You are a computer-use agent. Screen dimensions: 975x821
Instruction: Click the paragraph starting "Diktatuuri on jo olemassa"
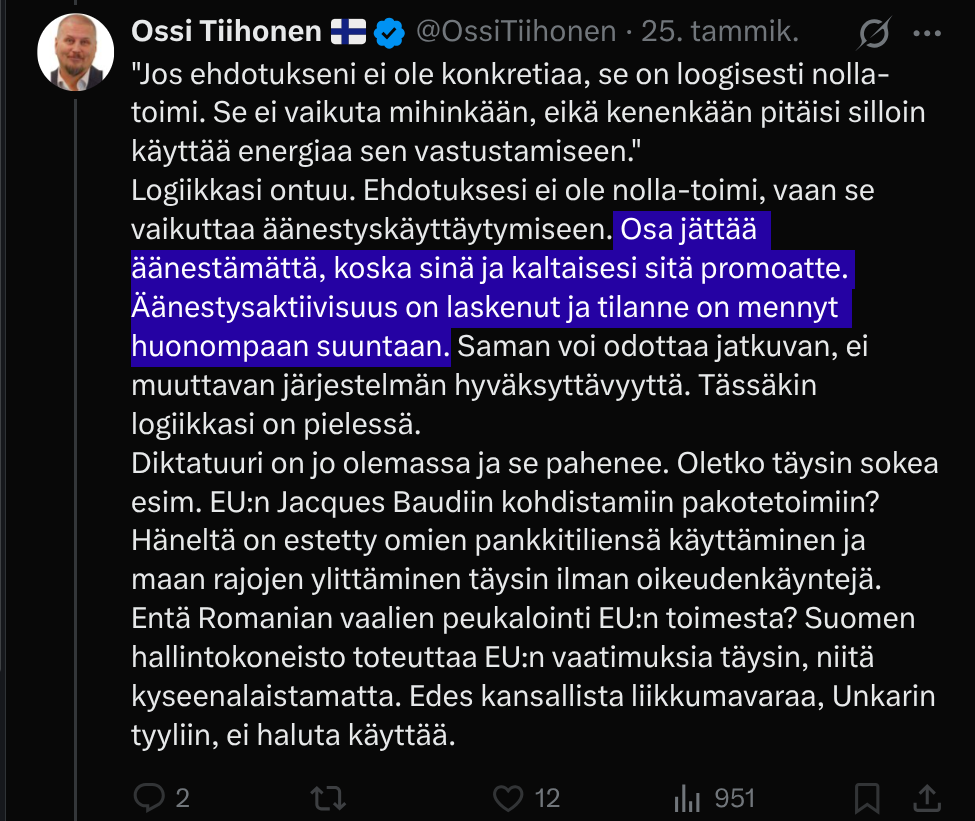pyautogui.click(x=535, y=465)
